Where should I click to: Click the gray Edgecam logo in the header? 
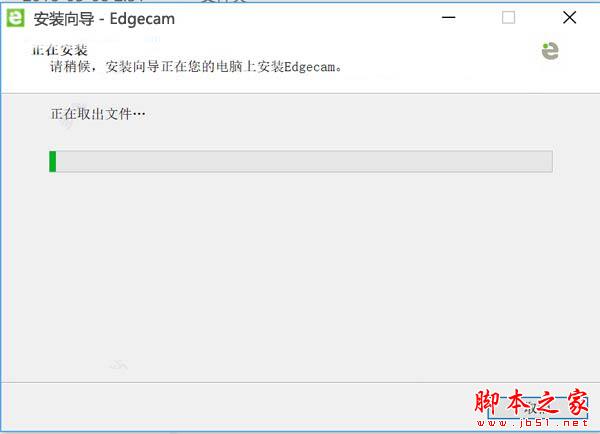(550, 51)
